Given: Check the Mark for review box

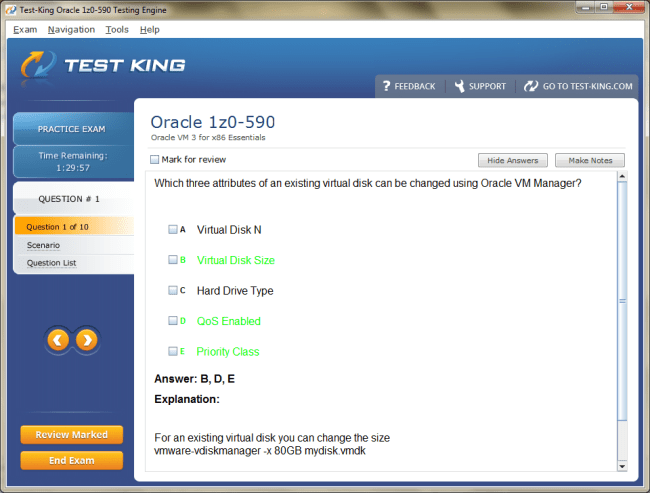Looking at the screenshot, I should coord(154,159).
